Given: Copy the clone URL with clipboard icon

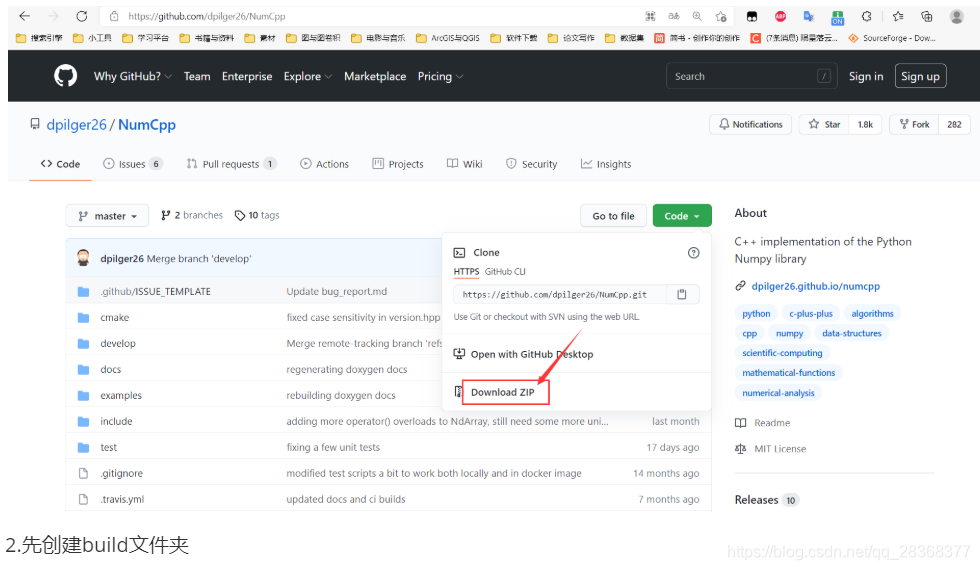Looking at the screenshot, I should (682, 294).
